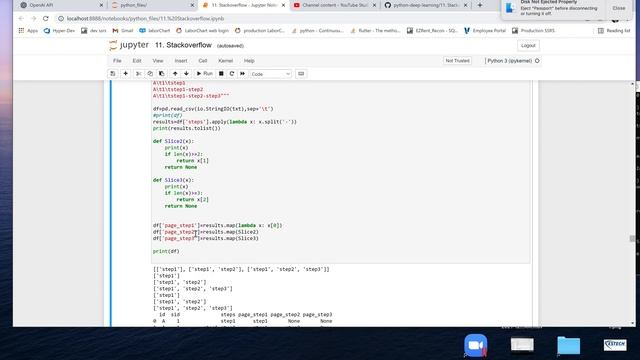Move selected cell up

click(175, 74)
